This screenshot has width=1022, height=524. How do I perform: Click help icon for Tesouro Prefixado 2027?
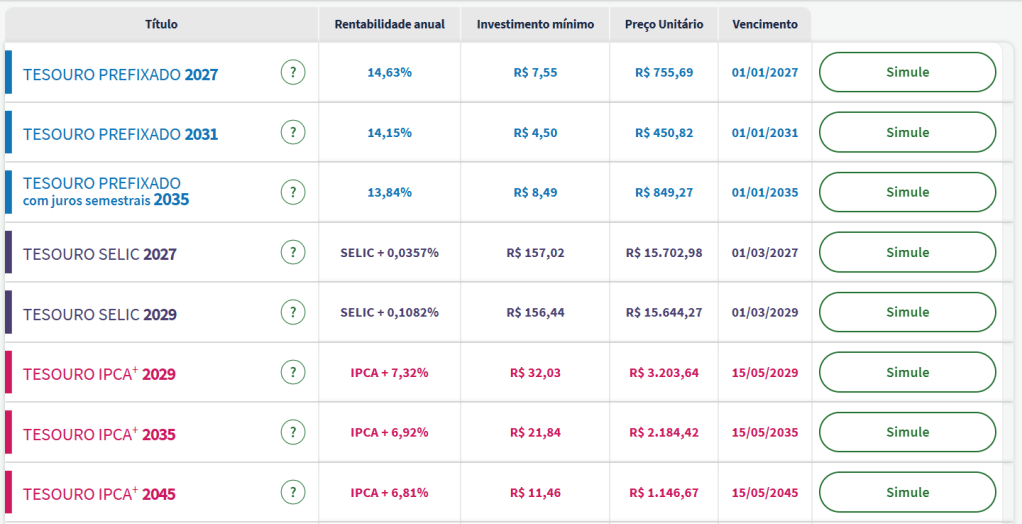[x=292, y=72]
